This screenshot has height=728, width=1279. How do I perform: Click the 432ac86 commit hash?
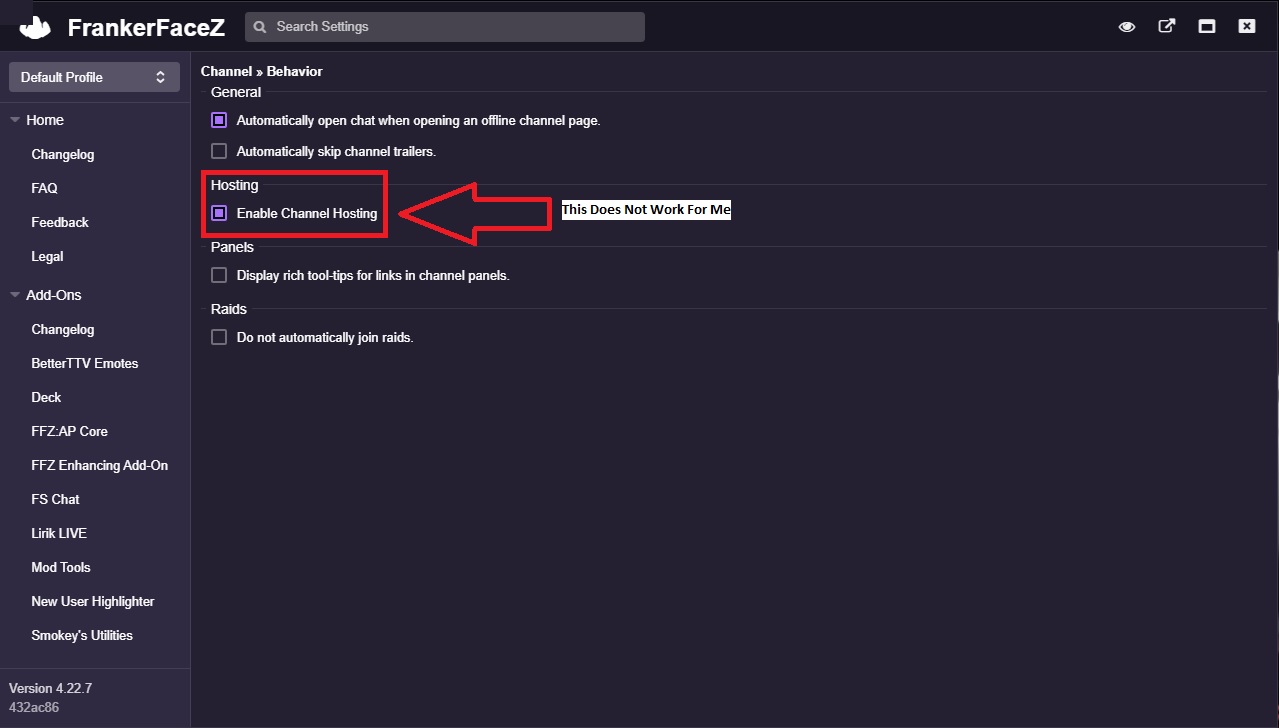[33, 707]
